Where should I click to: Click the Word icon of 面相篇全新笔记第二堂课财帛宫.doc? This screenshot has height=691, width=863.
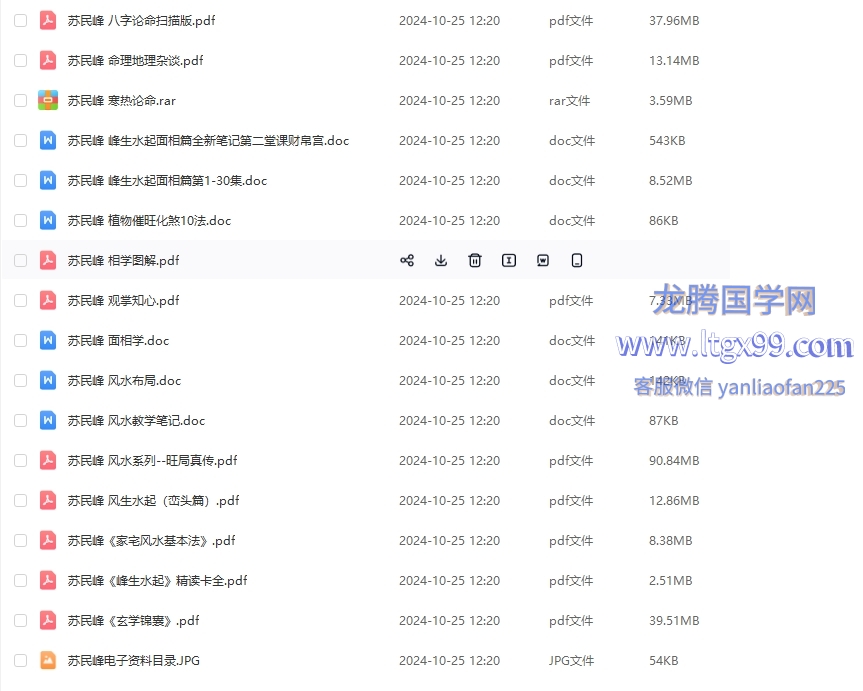[x=48, y=140]
